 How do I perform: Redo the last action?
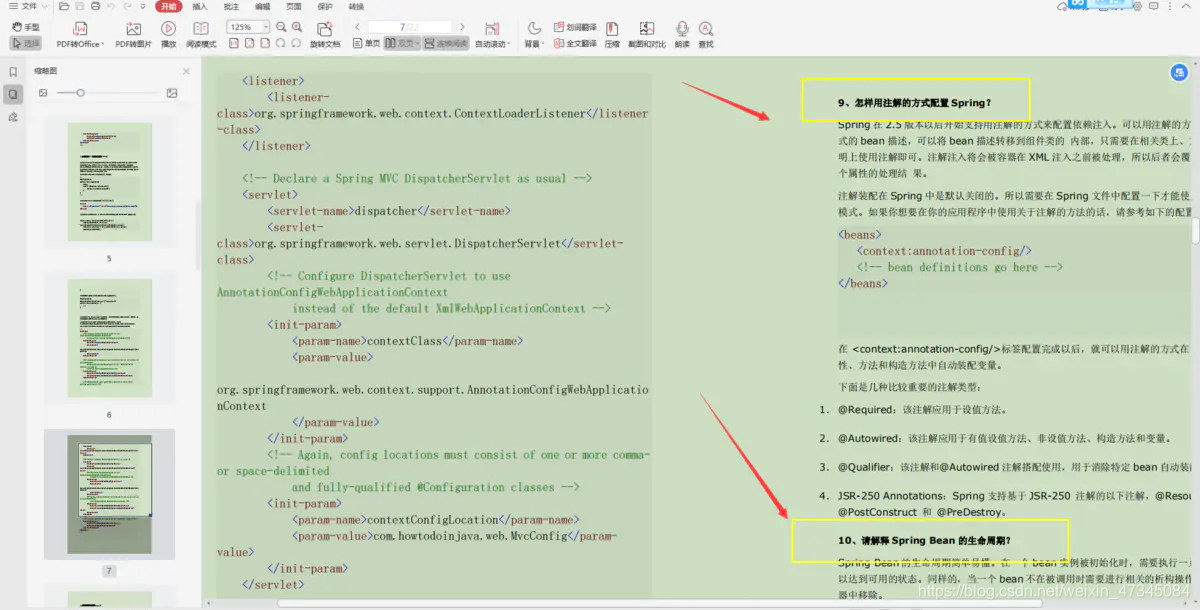tap(127, 6)
